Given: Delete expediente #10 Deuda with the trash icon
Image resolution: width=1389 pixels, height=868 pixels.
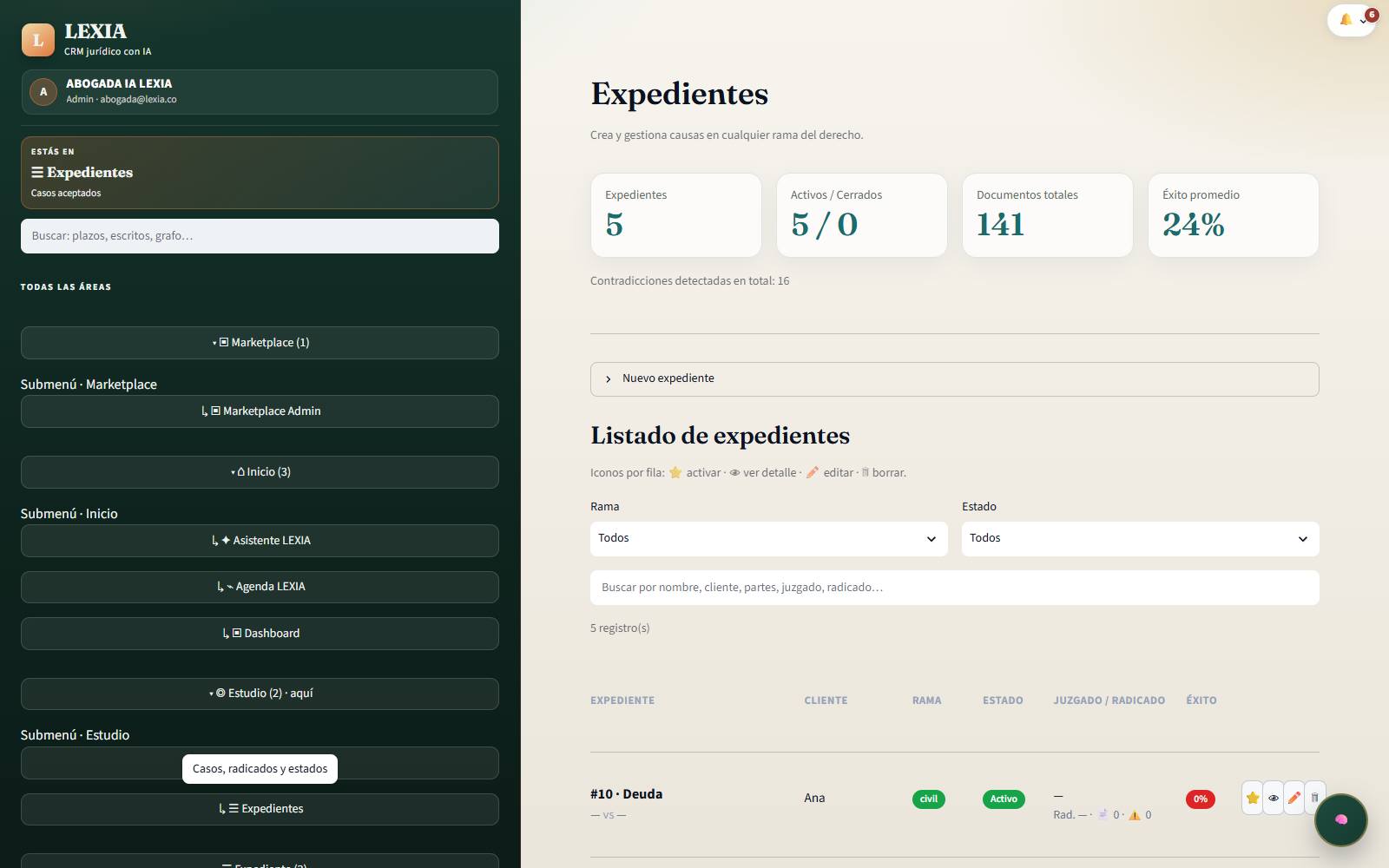Looking at the screenshot, I should 1314,798.
